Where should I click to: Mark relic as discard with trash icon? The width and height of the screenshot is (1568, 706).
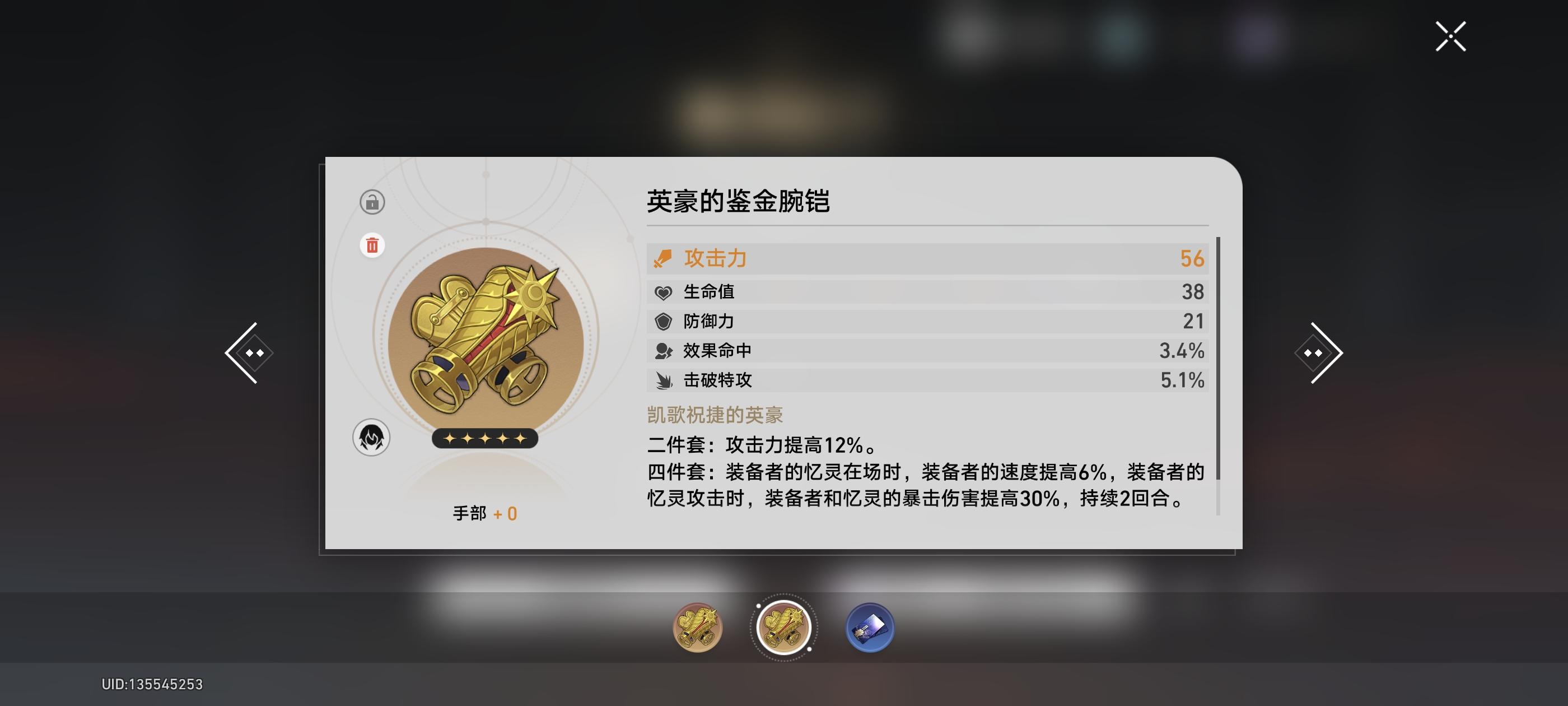372,245
